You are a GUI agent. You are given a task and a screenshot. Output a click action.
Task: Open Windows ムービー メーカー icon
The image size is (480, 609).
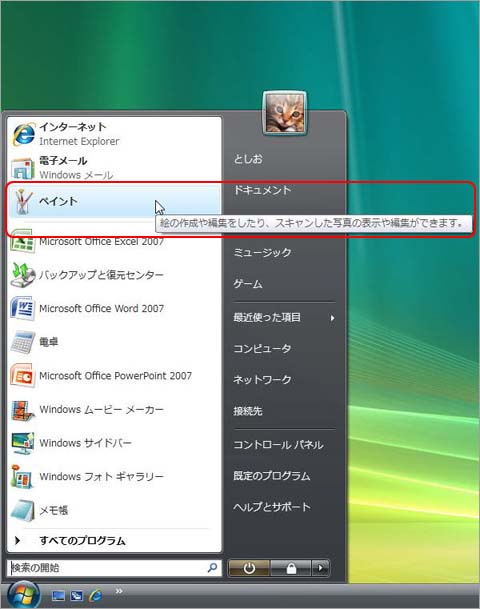point(23,410)
